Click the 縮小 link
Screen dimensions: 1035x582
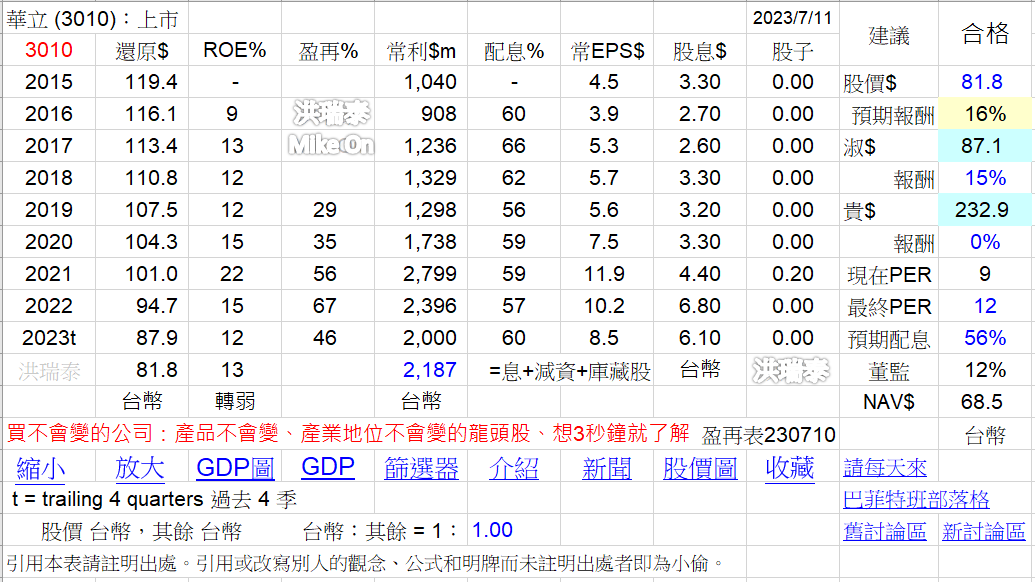tap(40, 469)
